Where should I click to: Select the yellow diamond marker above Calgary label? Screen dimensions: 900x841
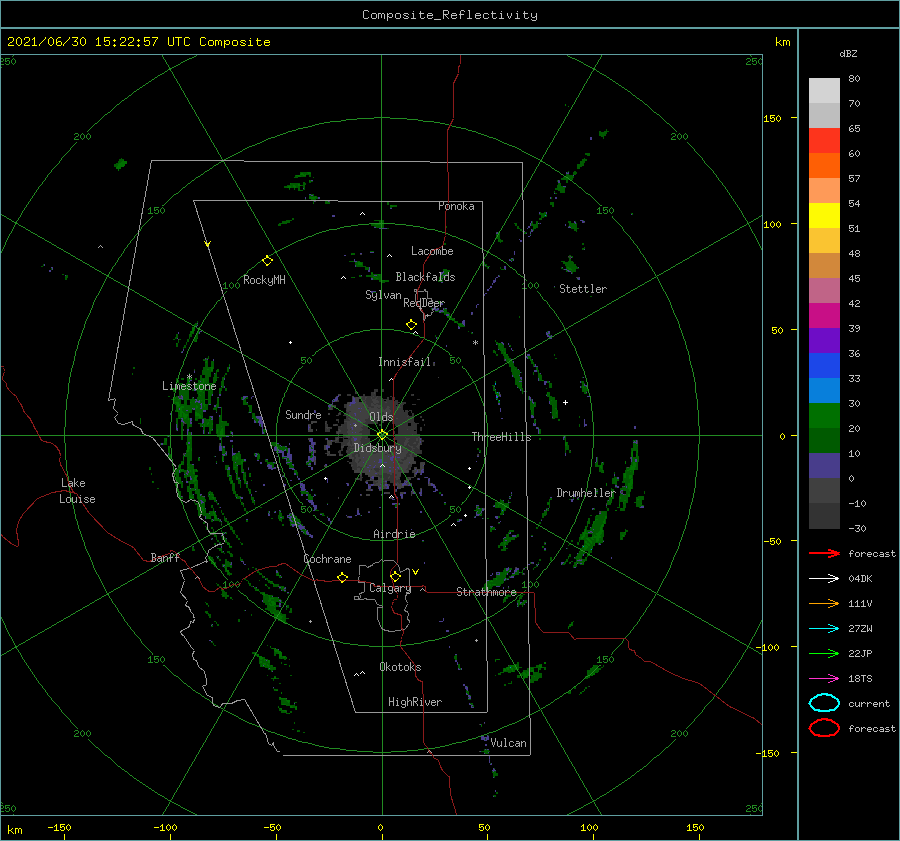point(395,576)
